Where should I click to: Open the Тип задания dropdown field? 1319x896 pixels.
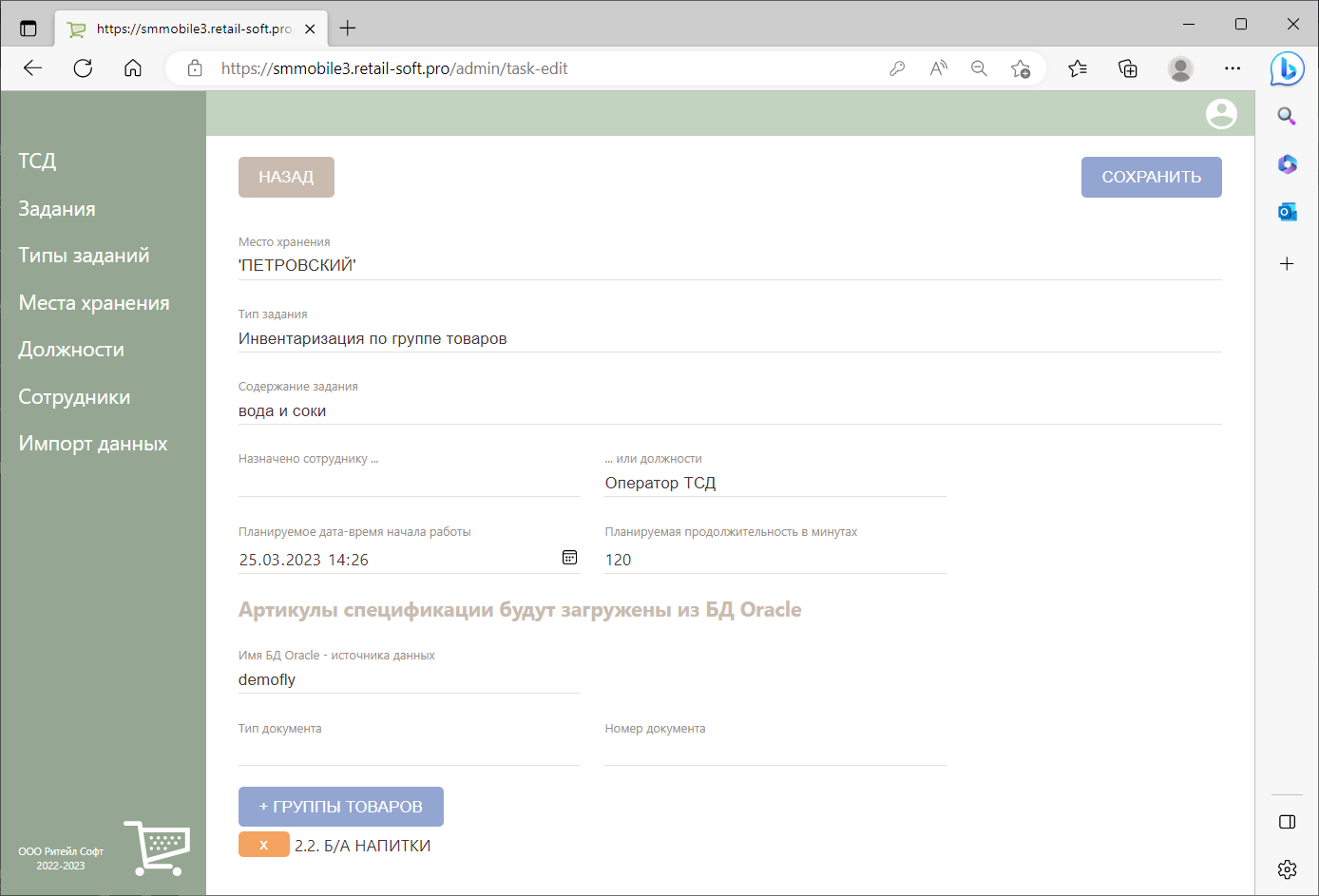click(x=729, y=339)
